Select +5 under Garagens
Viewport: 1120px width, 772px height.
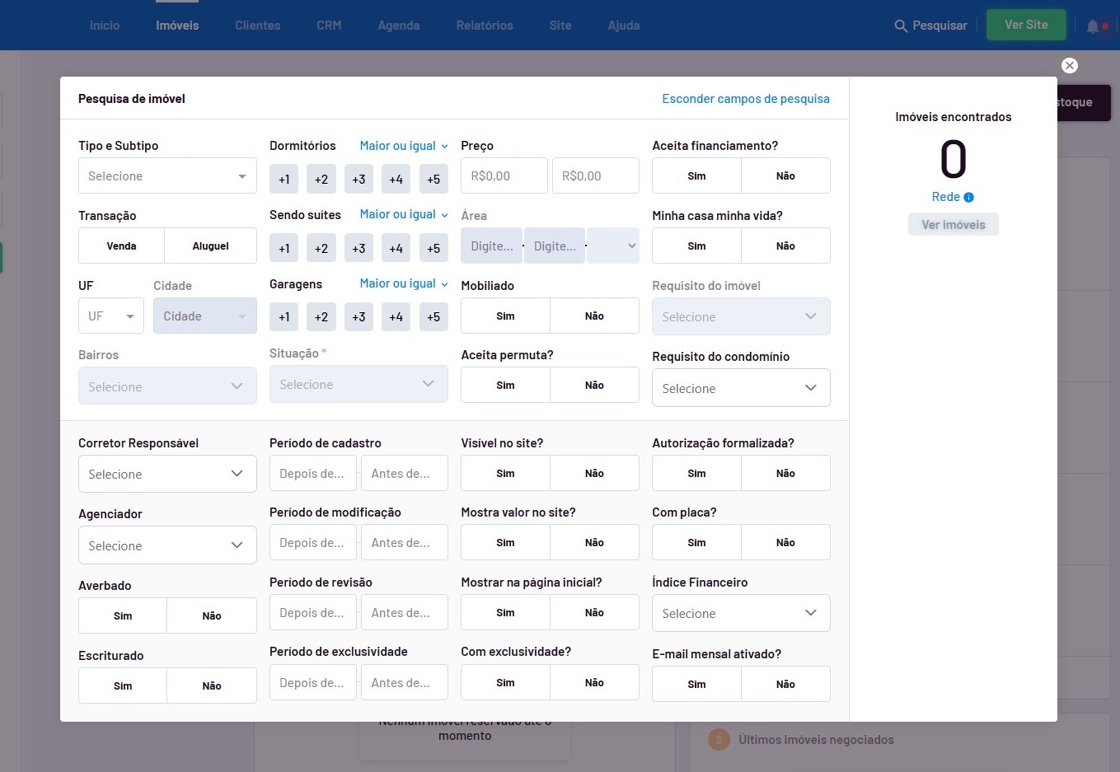433,317
